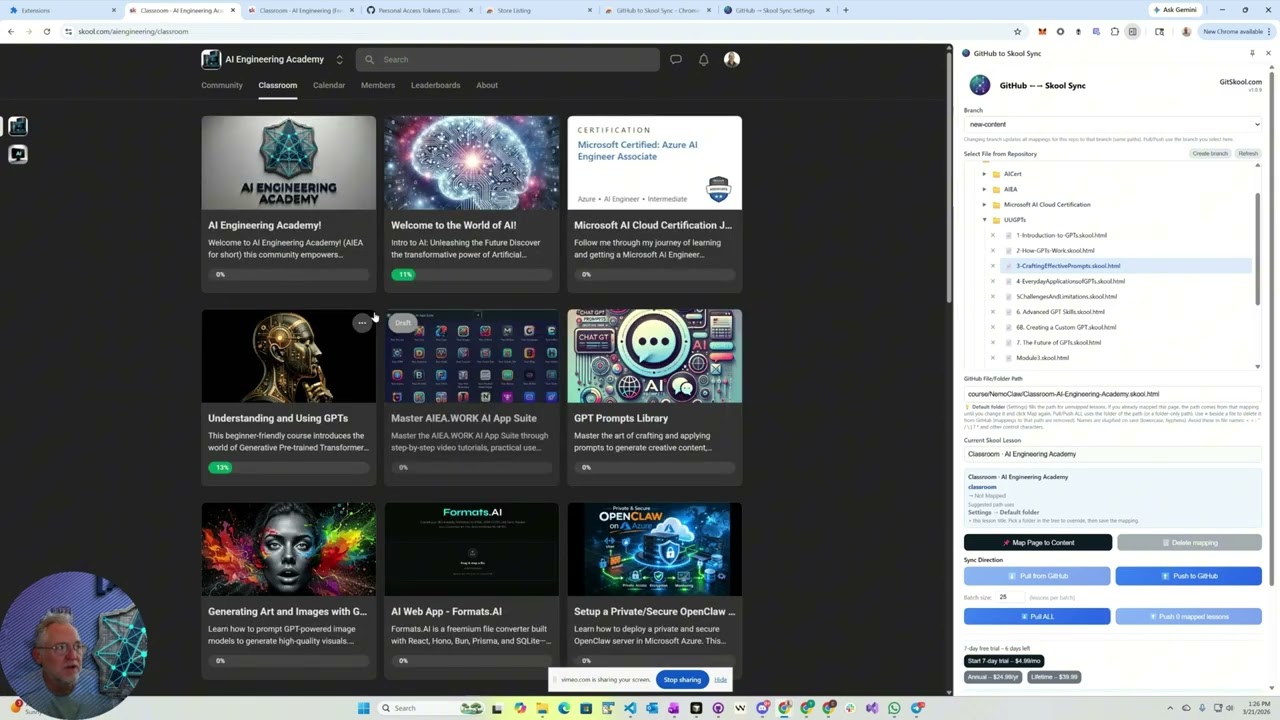1280x720 pixels.
Task: Pin the GitHub to Skool Sync panel
Action: (x=1252, y=53)
